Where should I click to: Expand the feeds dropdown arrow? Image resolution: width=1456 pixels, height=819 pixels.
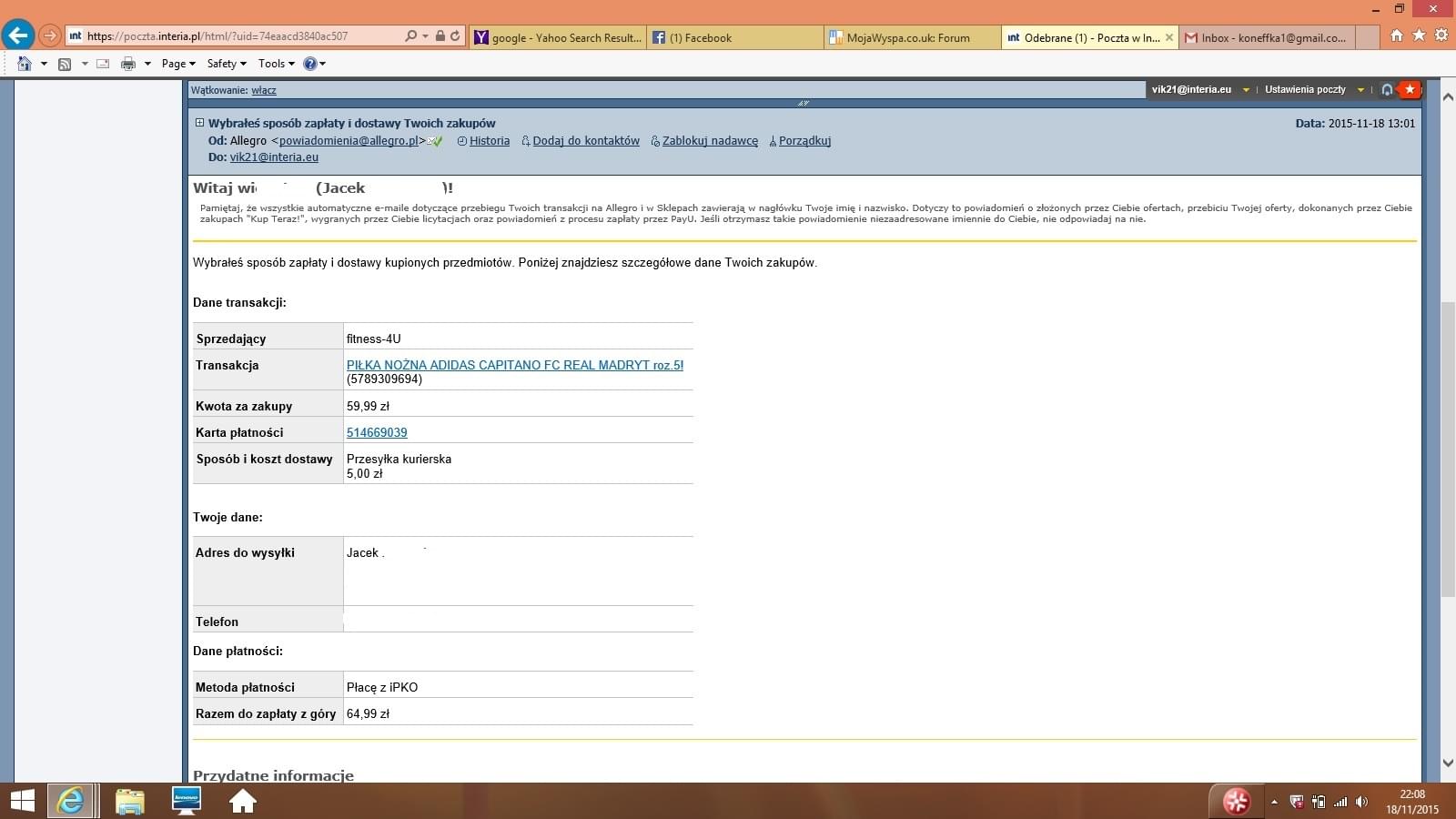(85, 64)
